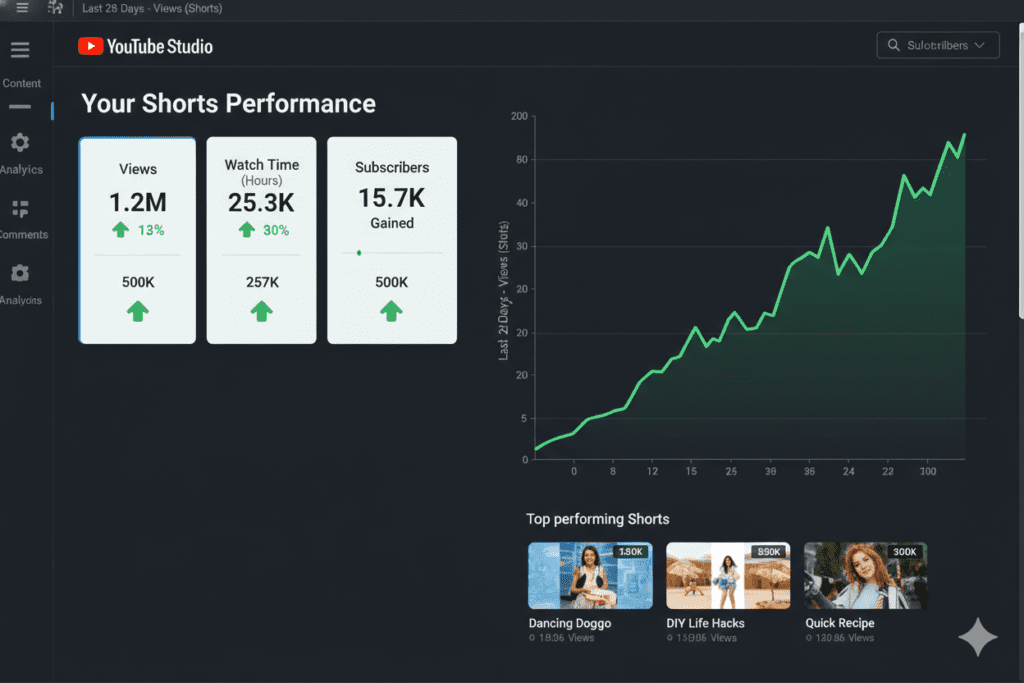Select the Comments section icon
1024x683 pixels.
[x=19, y=209]
